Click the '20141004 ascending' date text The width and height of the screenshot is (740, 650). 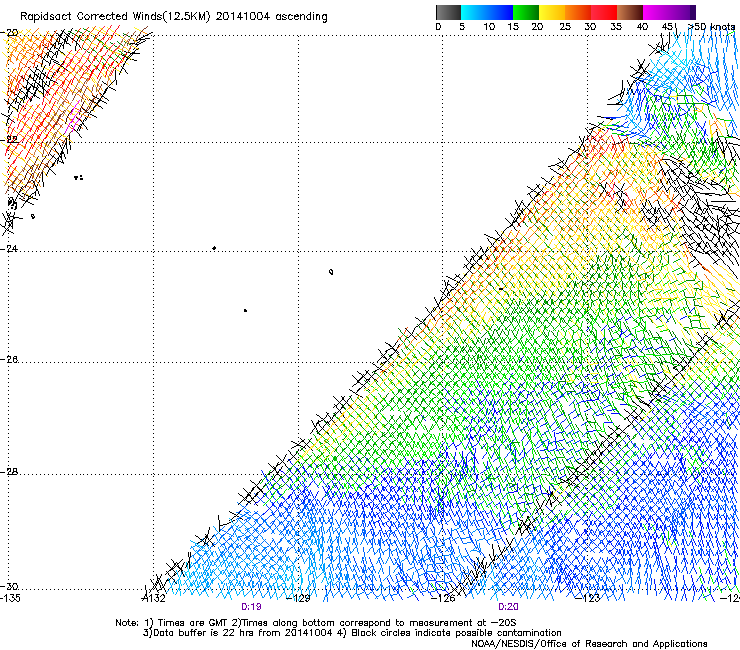point(271,17)
